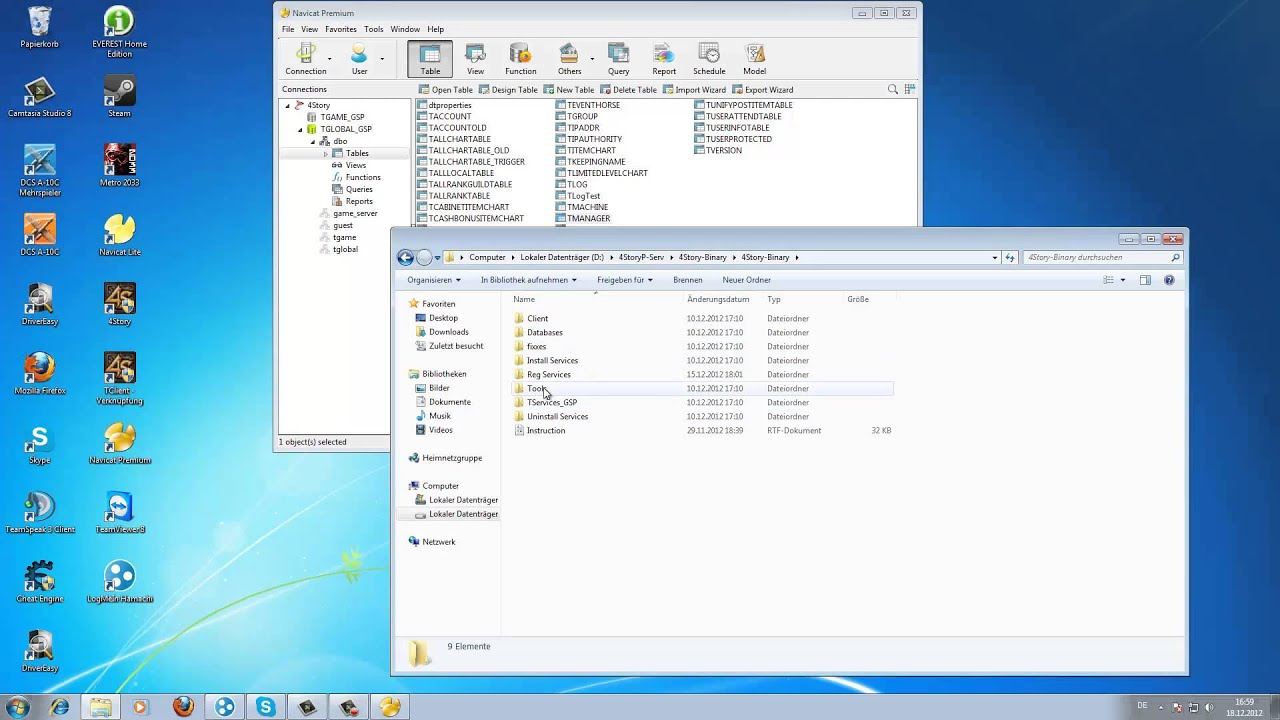
Task: Click Import Wizard in Navicat
Action: click(694, 90)
